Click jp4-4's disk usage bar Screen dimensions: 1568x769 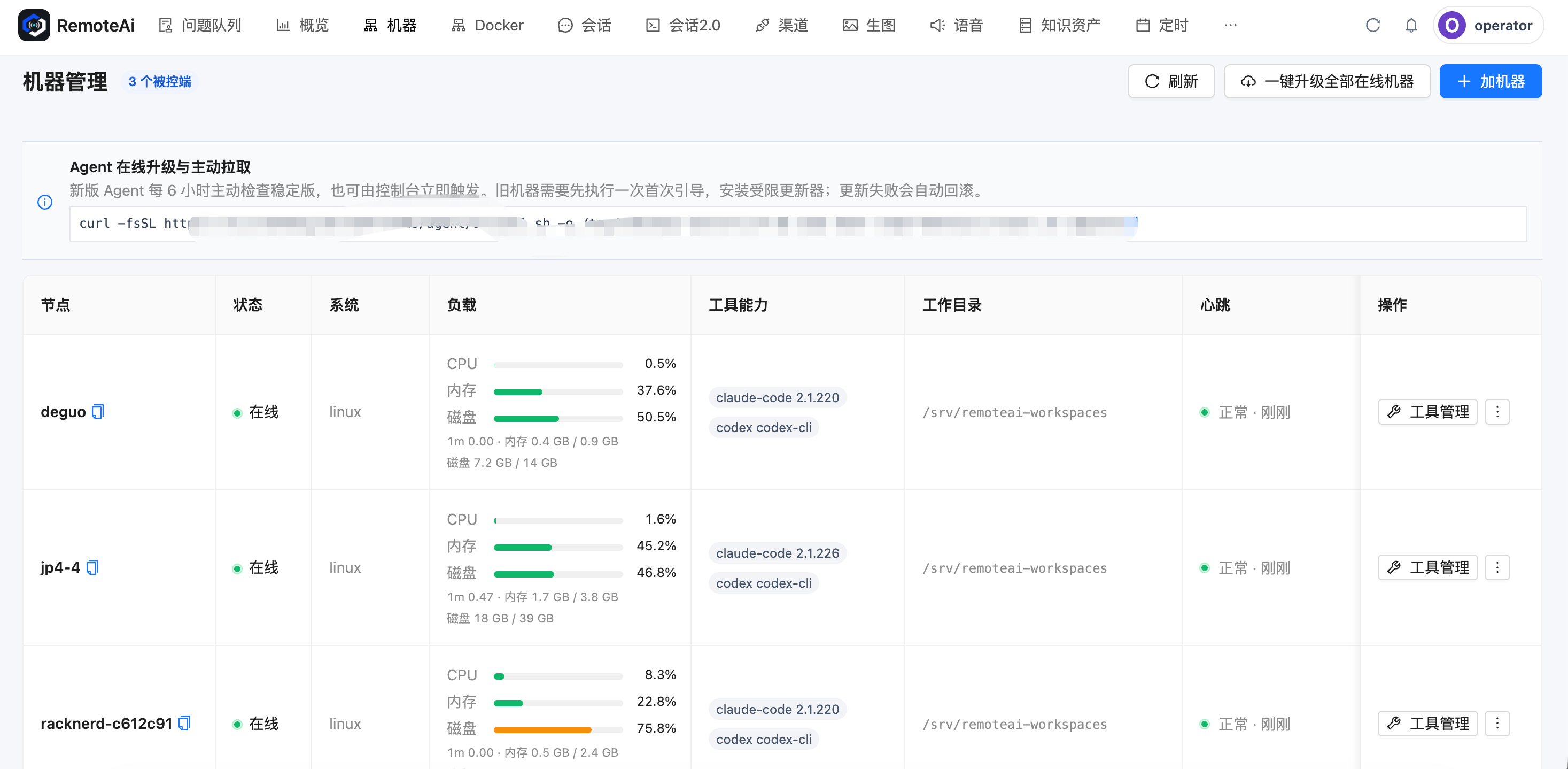(x=558, y=574)
